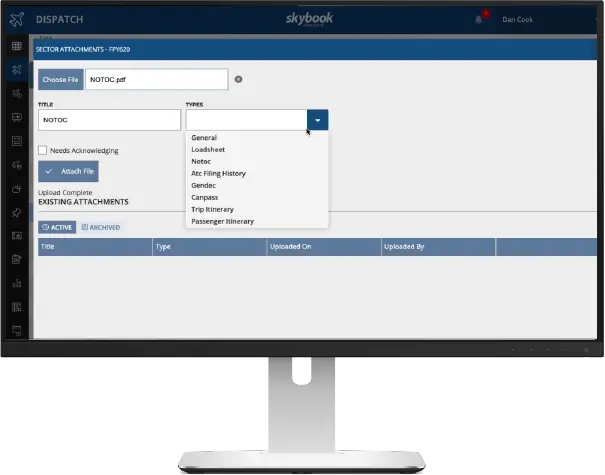
Task: Click the Choose File button
Action: pos(60,79)
